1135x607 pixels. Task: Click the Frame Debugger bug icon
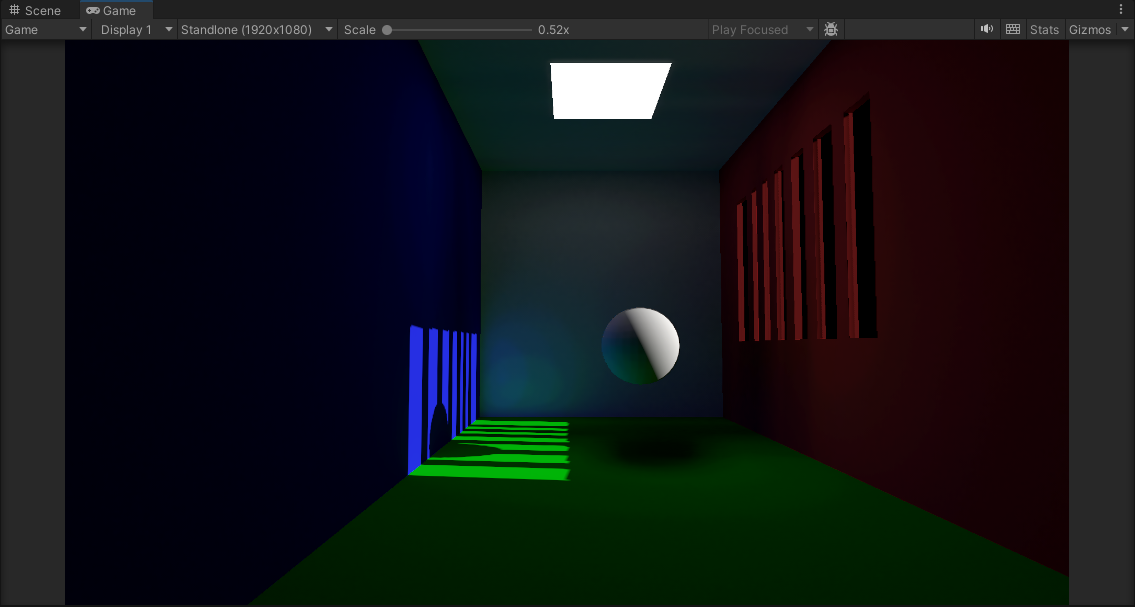point(831,30)
